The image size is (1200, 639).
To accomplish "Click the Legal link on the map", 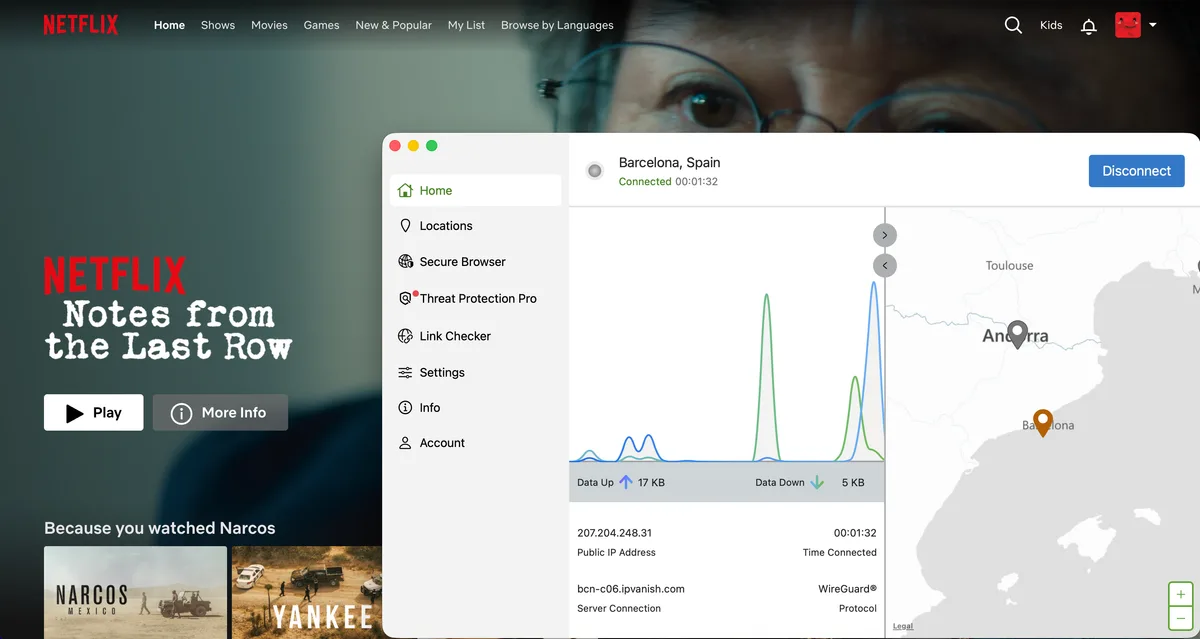I will [x=903, y=627].
